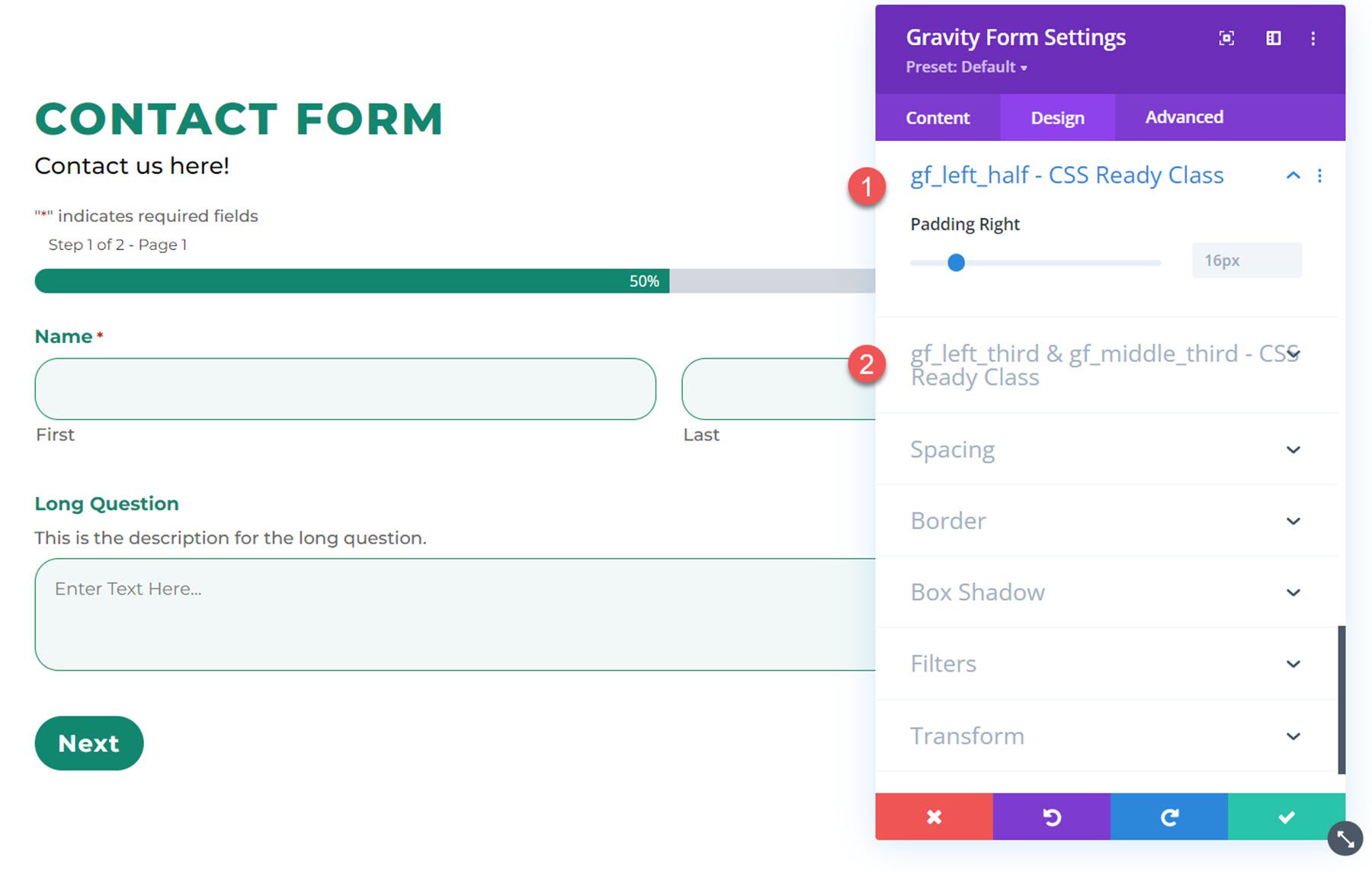The image size is (1372, 872).
Task: Expand the Box Shadow section
Action: coord(1293,592)
